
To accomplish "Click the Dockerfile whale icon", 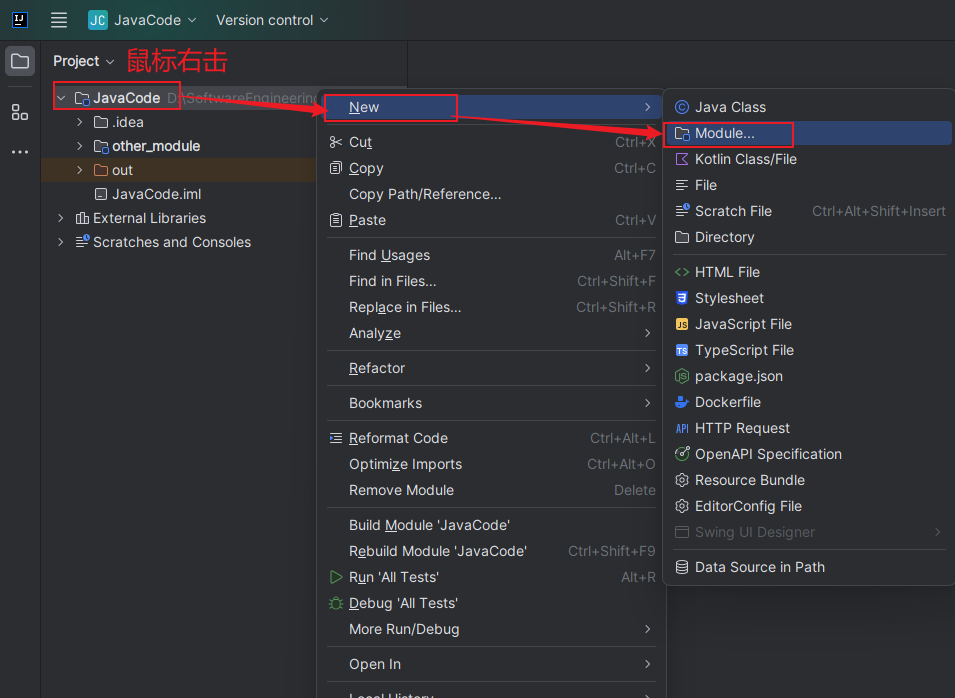I will (682, 402).
